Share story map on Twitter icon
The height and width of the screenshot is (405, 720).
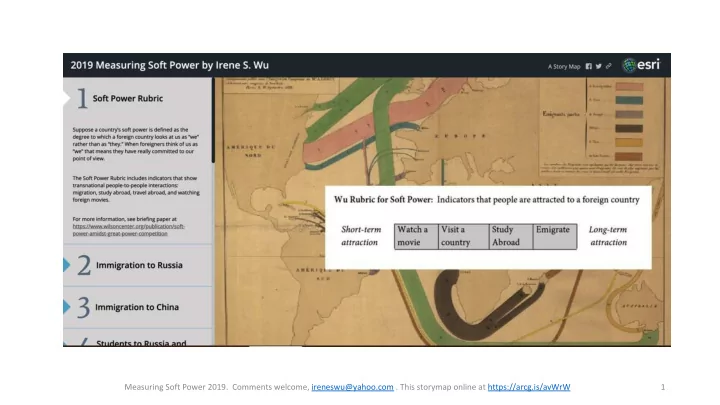point(599,66)
